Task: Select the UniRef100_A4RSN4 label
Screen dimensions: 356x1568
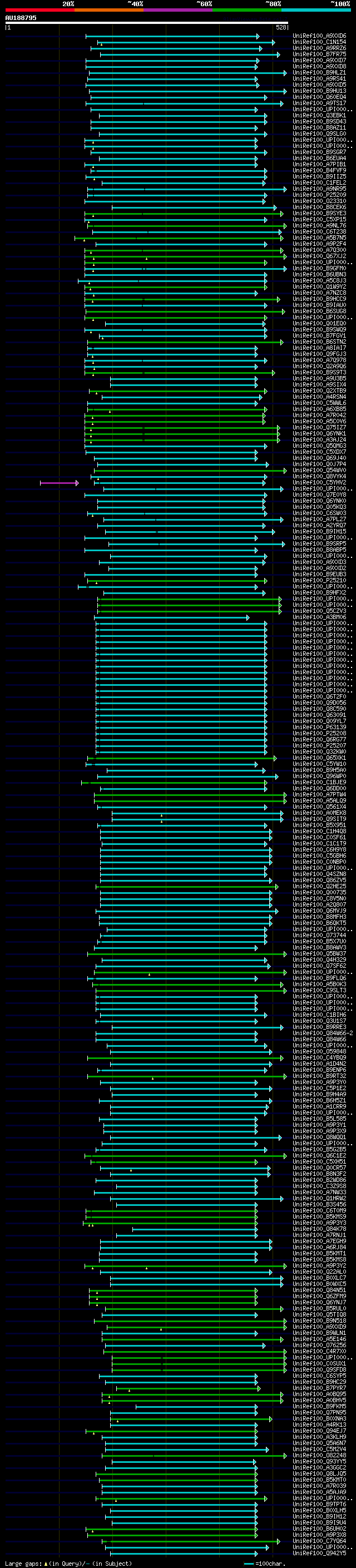Action: point(319,397)
